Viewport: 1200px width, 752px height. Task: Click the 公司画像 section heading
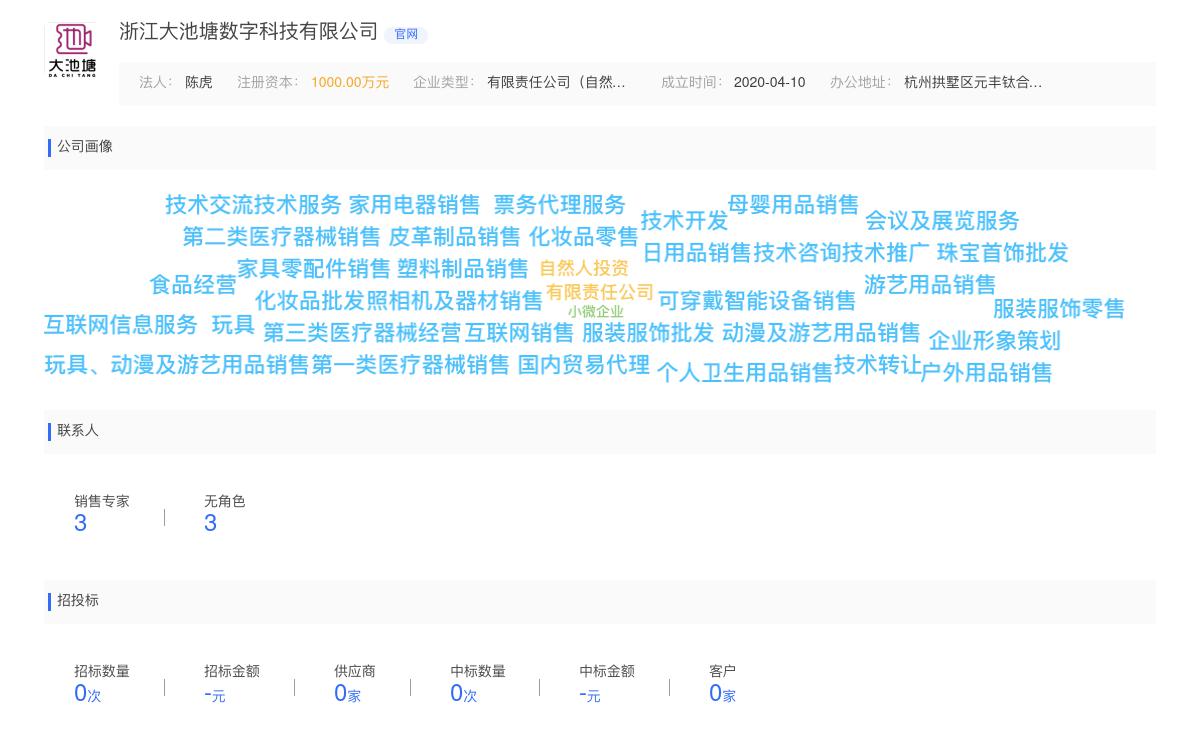point(85,147)
